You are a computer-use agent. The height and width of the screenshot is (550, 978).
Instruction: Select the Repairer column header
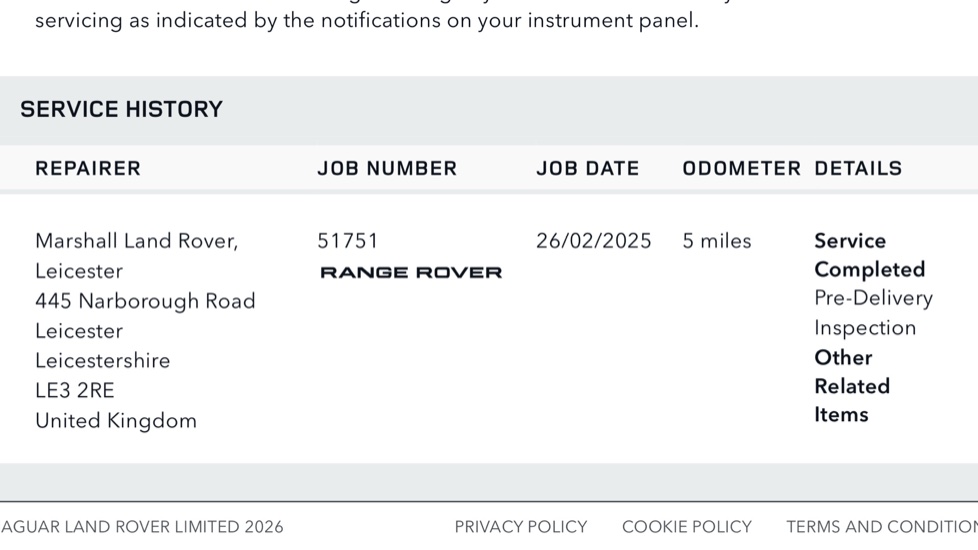(88, 169)
